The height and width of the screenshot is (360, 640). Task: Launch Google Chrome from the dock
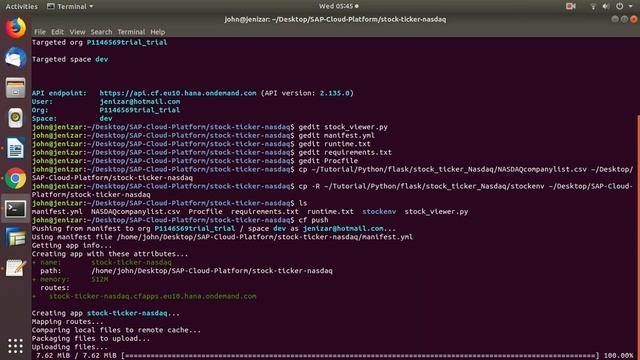pos(16,178)
